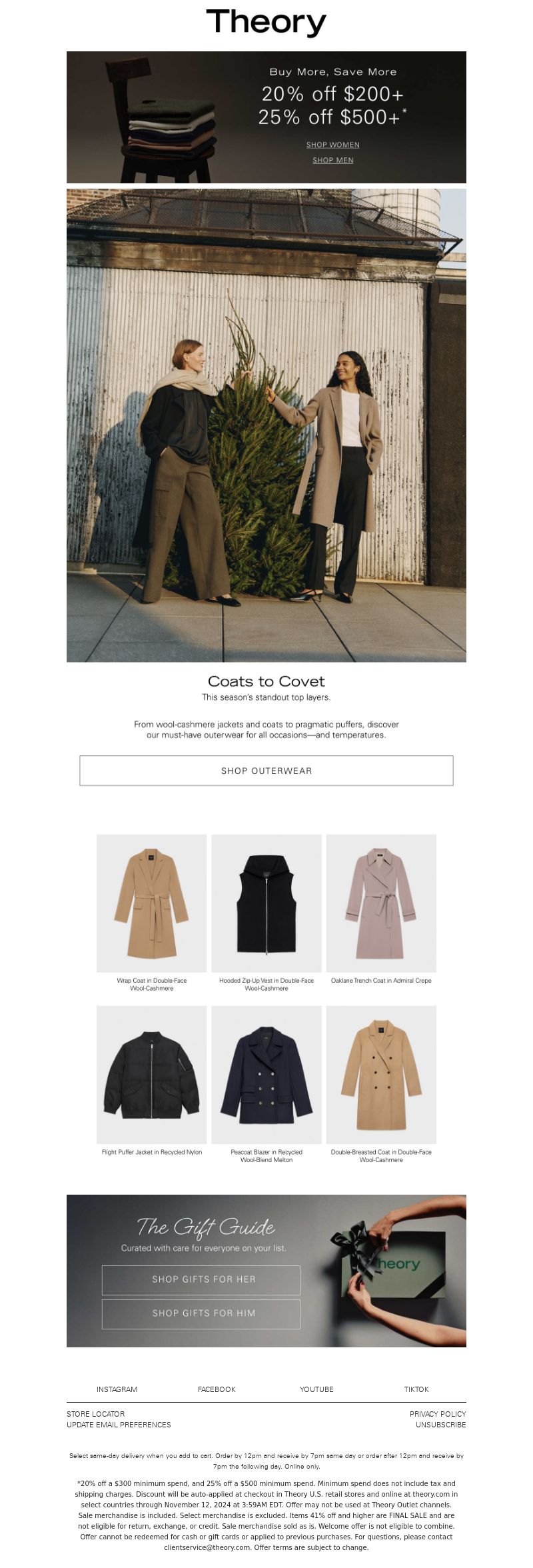Go to the Store Locator
The height and width of the screenshot is (1568, 533).
pos(95,1414)
